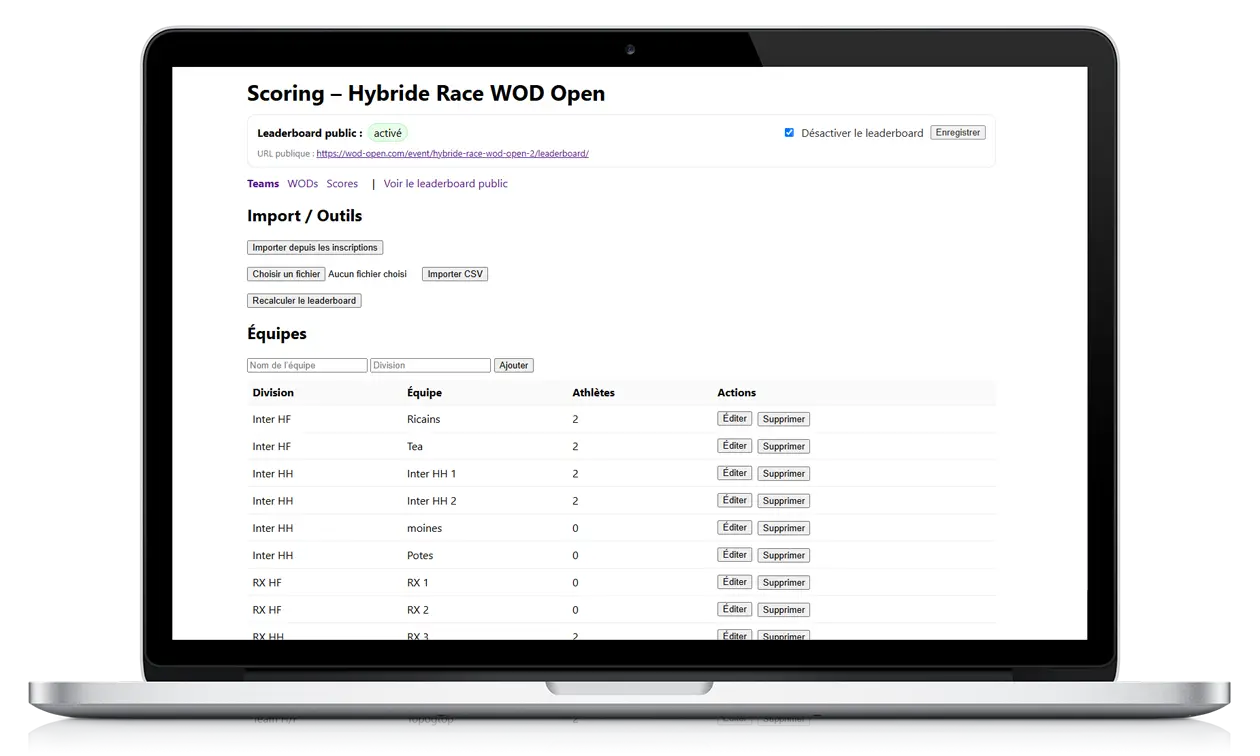Edit the Inter HH 1 team
Viewport: 1260px width, 756px height.
coord(734,473)
